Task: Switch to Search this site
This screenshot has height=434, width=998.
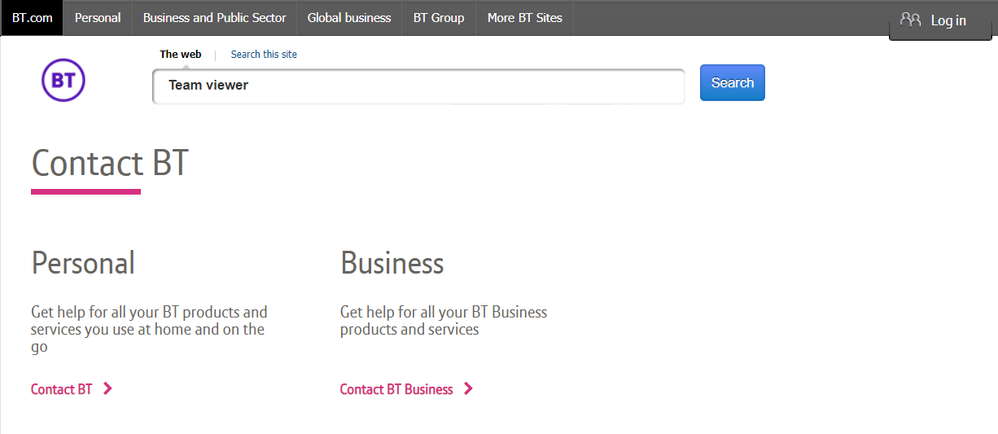Action: click(x=264, y=54)
